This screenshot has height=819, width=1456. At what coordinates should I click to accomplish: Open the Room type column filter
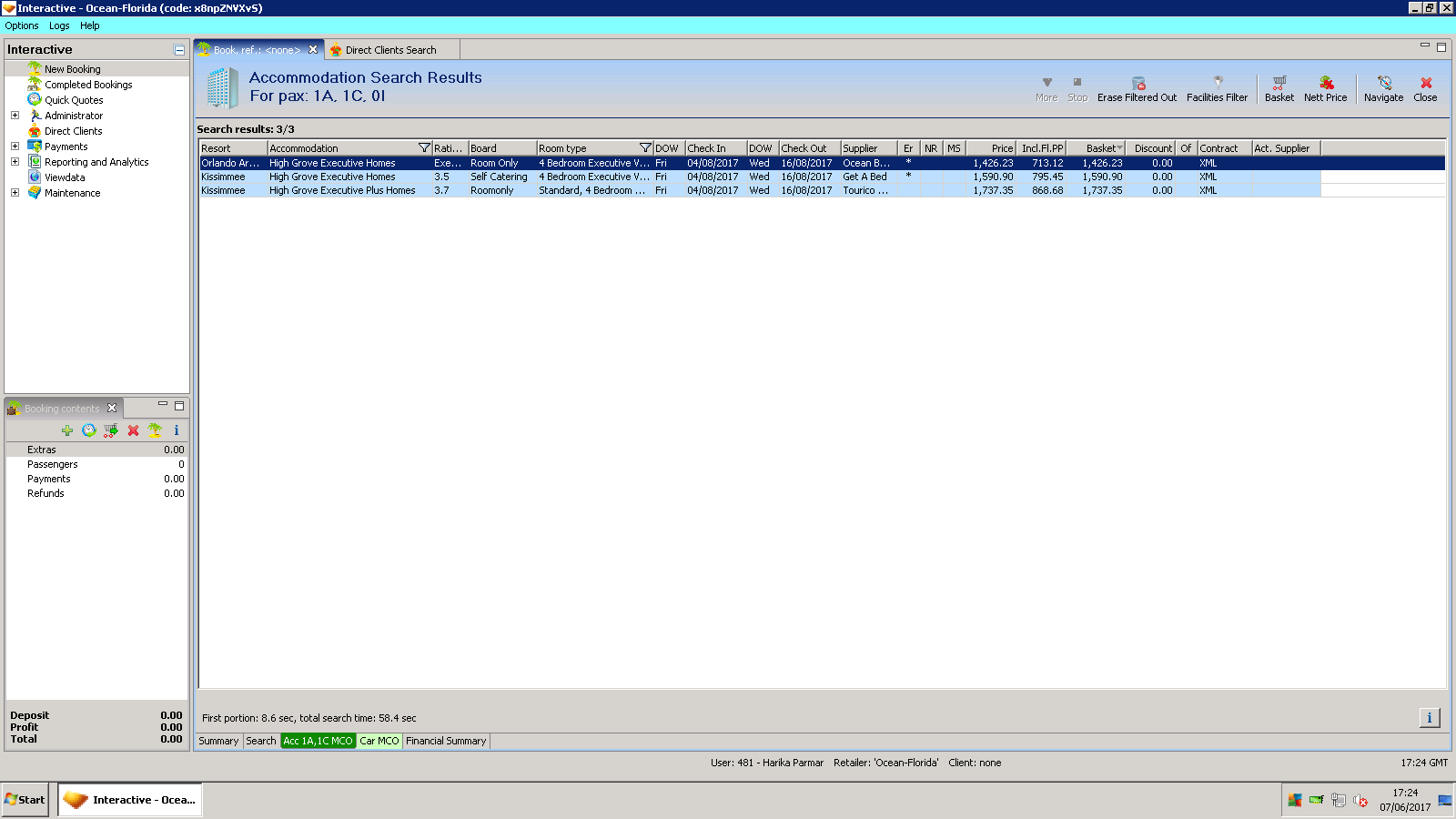pos(645,148)
